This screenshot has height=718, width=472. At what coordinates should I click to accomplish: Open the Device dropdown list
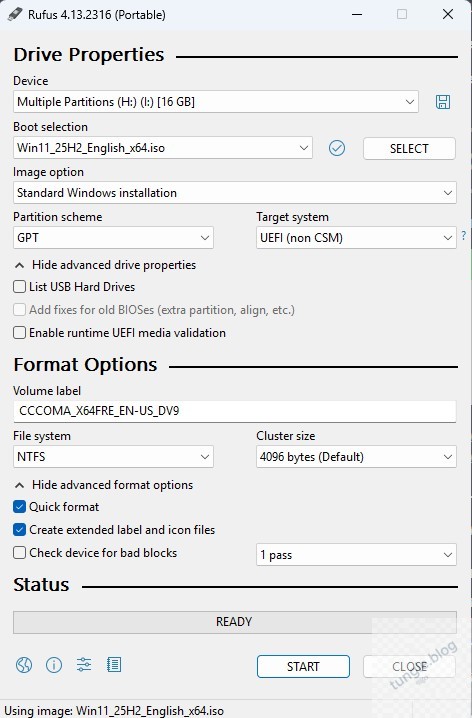216,102
